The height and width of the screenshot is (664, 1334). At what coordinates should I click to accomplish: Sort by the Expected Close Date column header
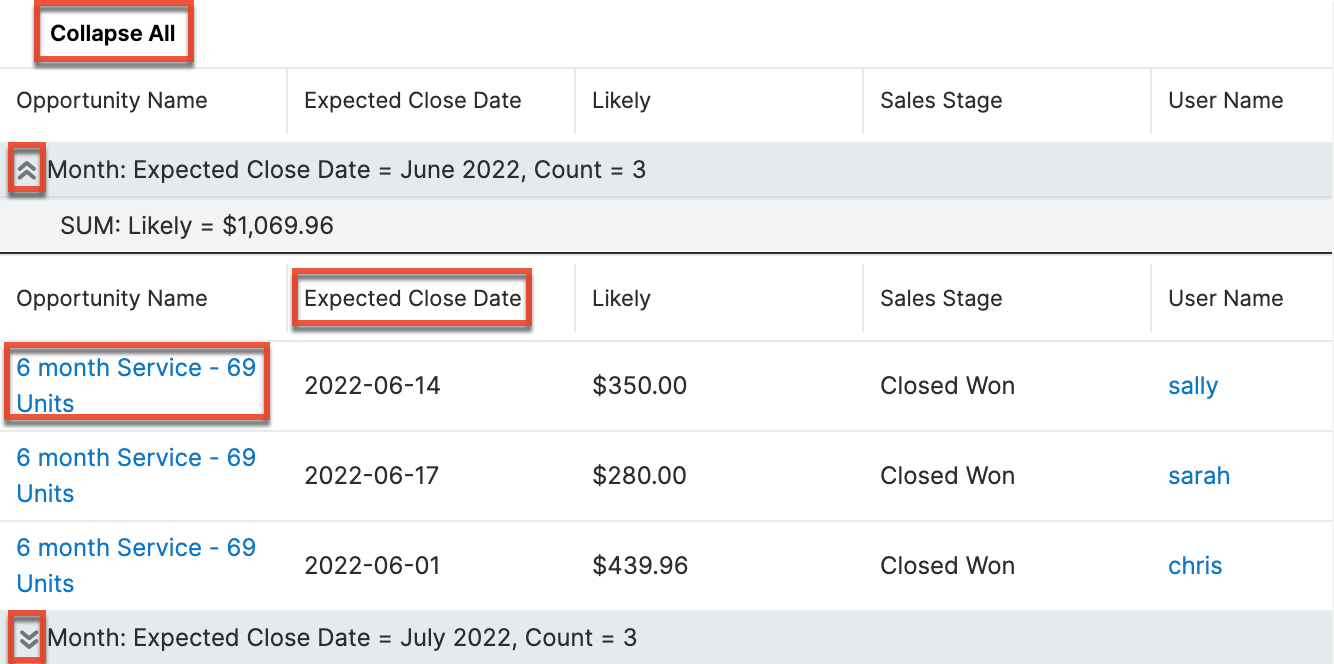(x=410, y=298)
